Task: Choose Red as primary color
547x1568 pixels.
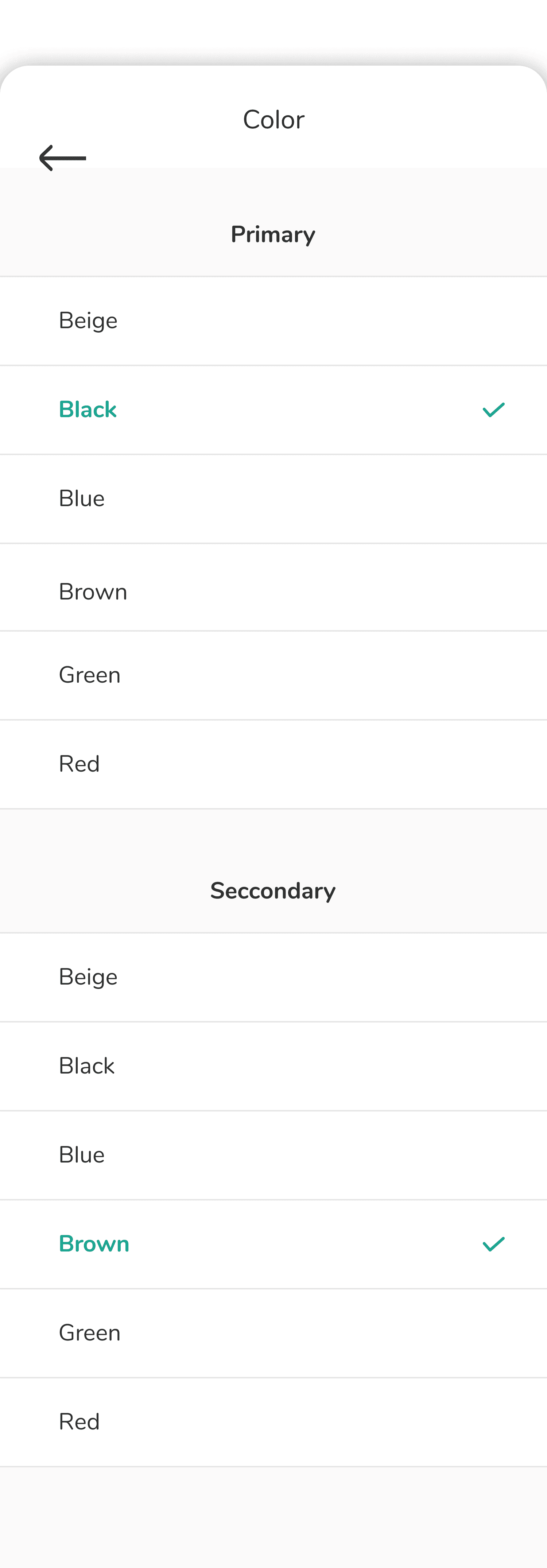Action: [79, 764]
